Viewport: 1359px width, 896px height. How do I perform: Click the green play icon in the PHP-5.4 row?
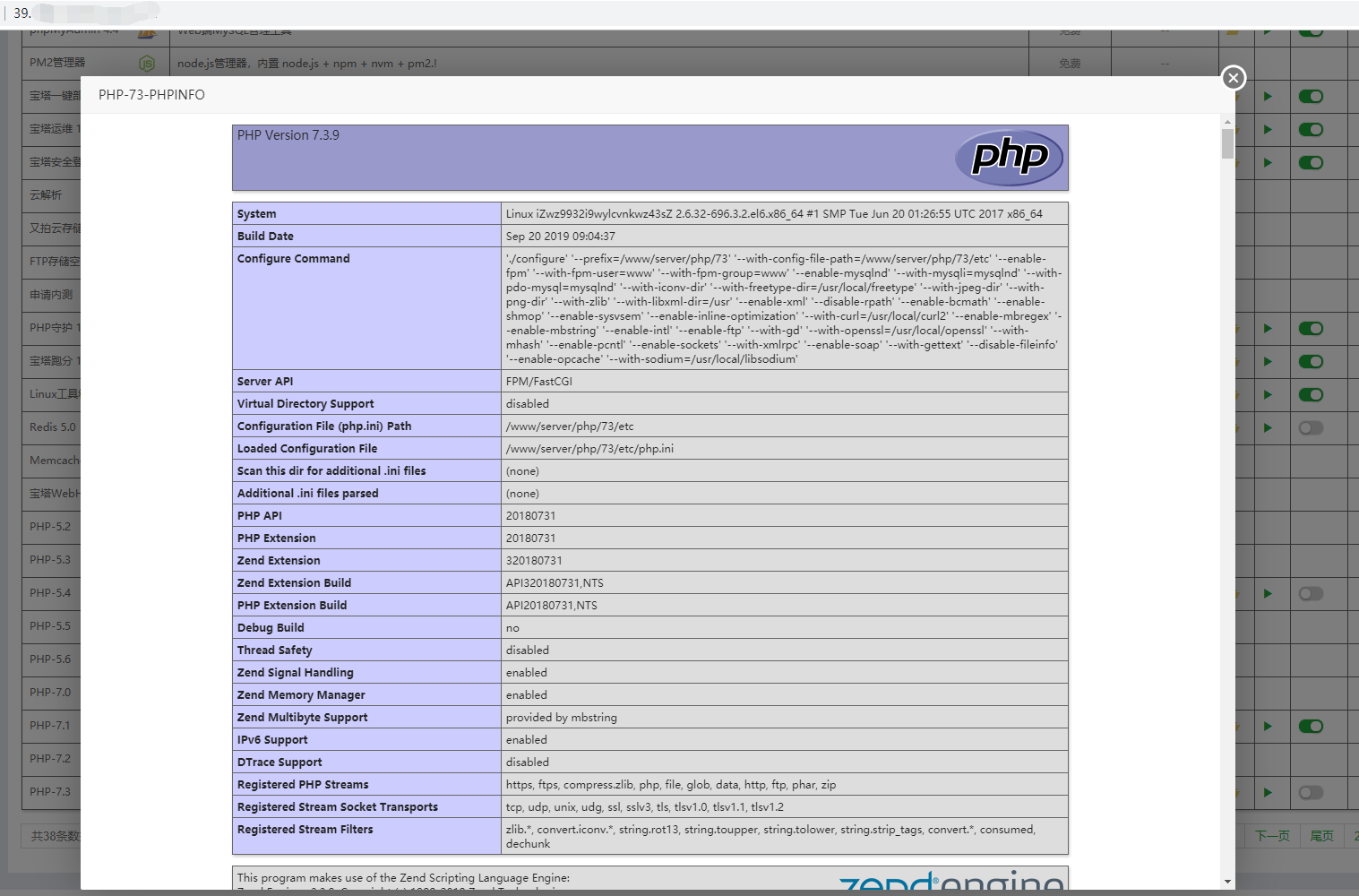1268,594
